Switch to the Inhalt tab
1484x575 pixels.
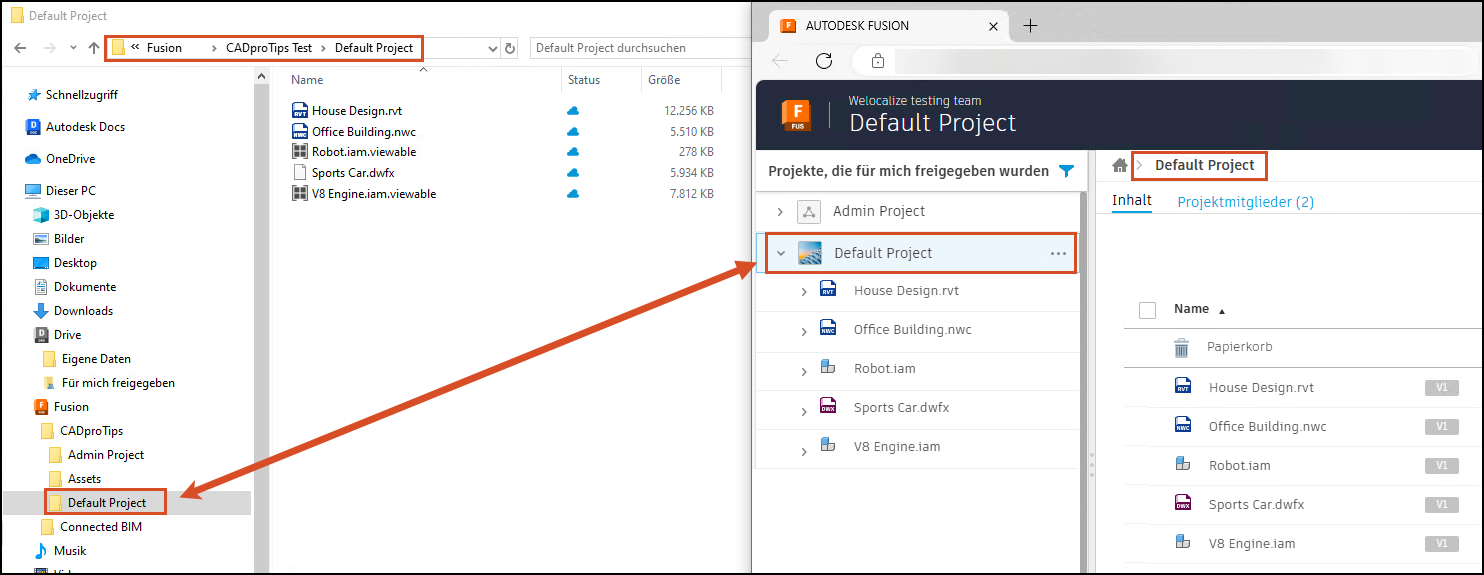point(1132,201)
